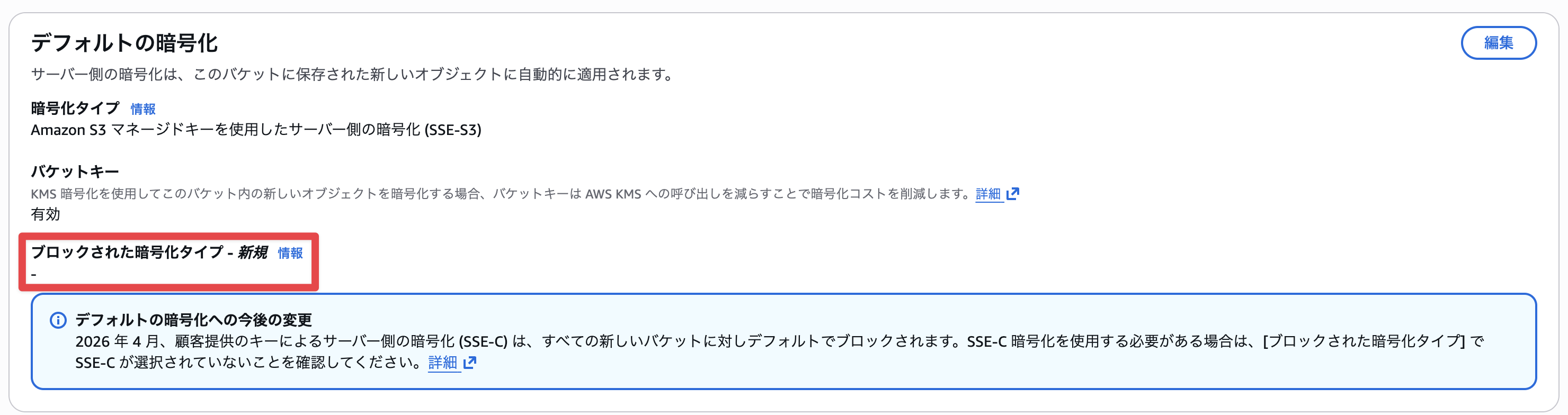
Task: Click the サーバー側の暗号化 description under heading
Action: pos(353,74)
